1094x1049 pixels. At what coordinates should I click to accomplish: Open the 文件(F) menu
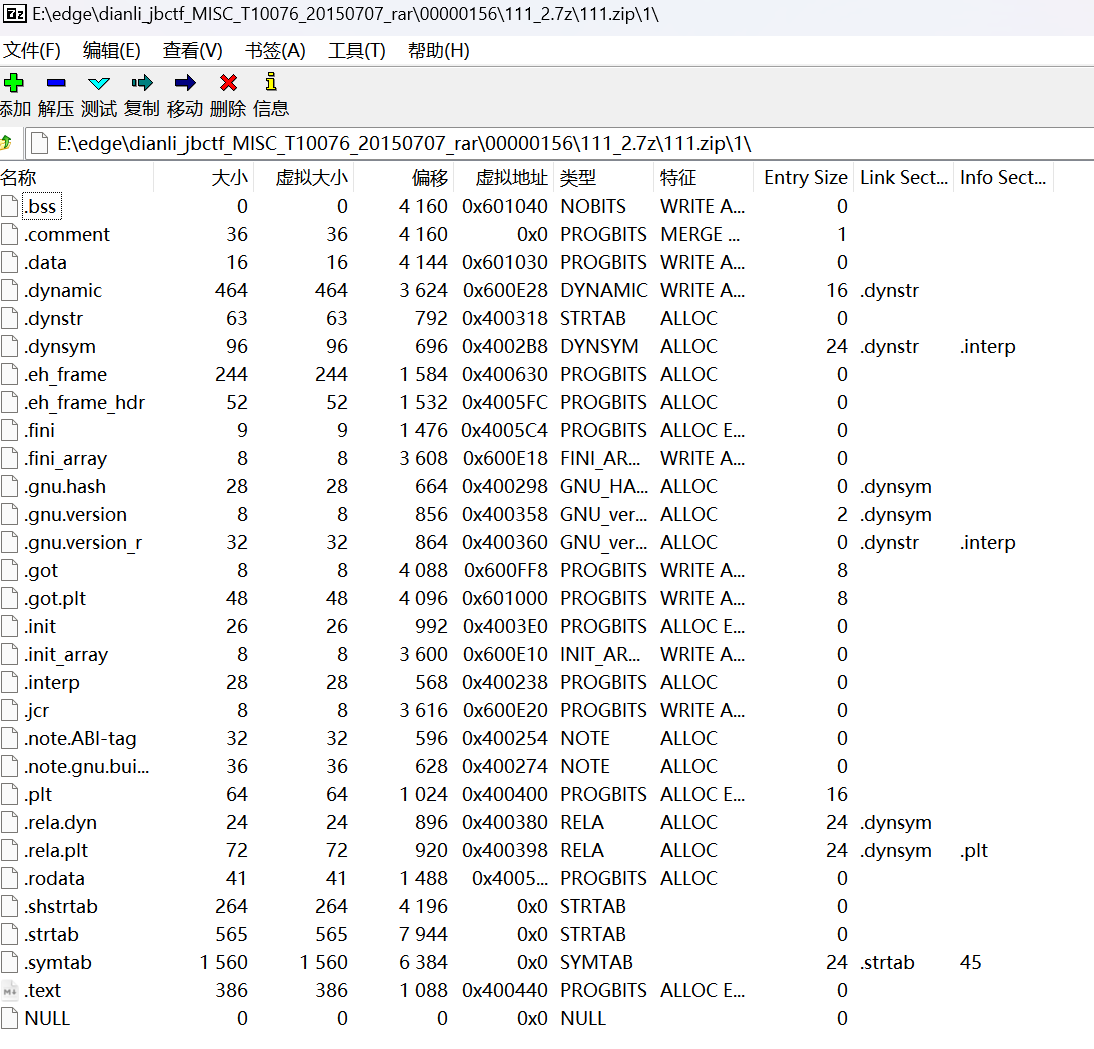32,51
